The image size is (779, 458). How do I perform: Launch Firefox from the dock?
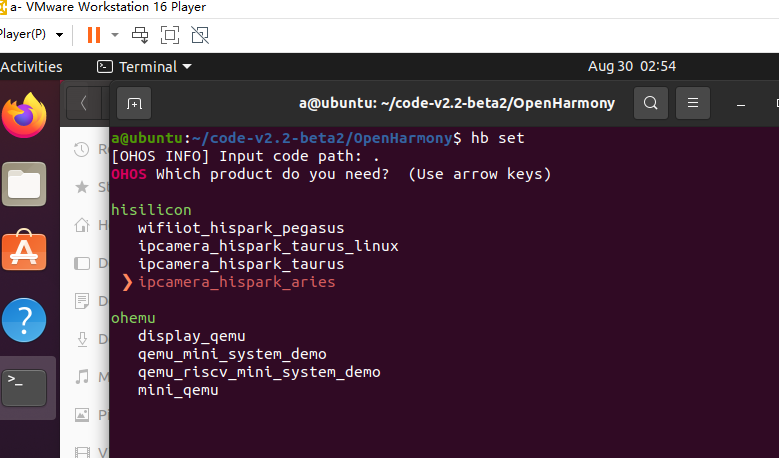pos(24,118)
